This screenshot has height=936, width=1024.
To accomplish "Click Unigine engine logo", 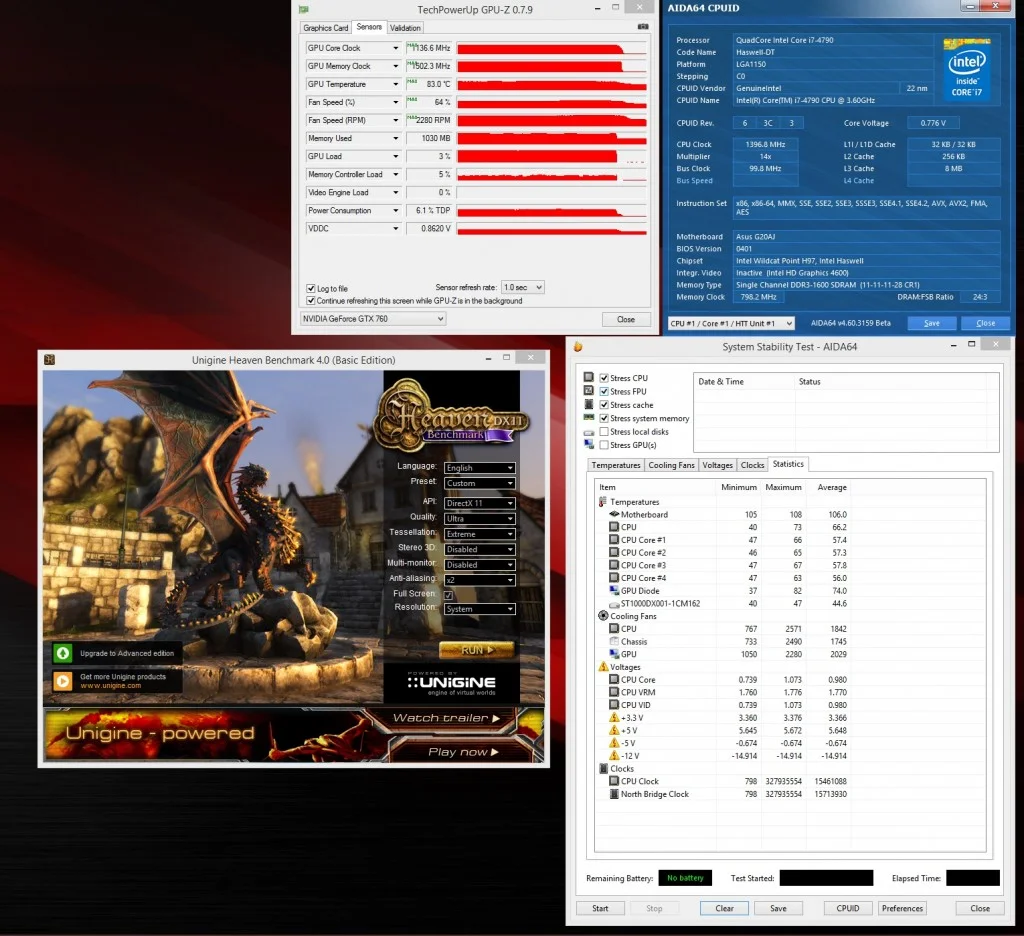I will tap(451, 683).
